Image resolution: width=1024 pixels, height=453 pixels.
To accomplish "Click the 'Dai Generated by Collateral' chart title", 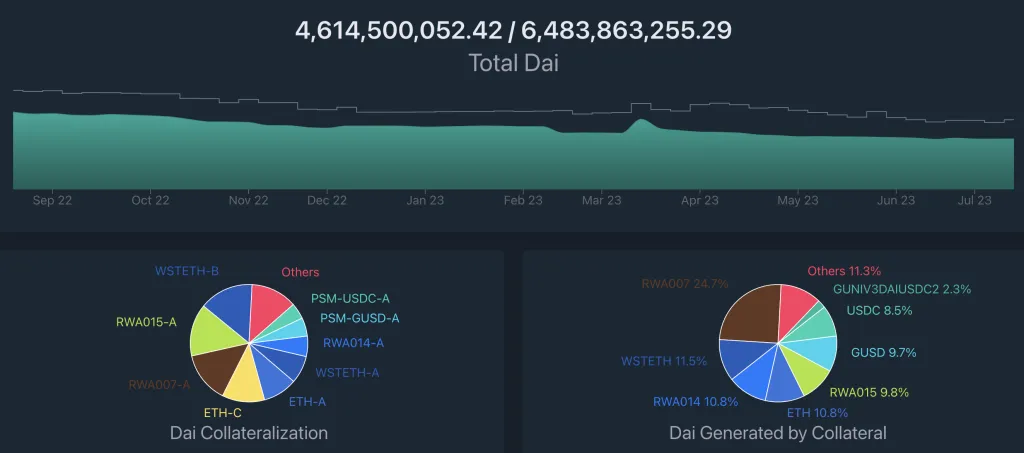I will coord(778,433).
